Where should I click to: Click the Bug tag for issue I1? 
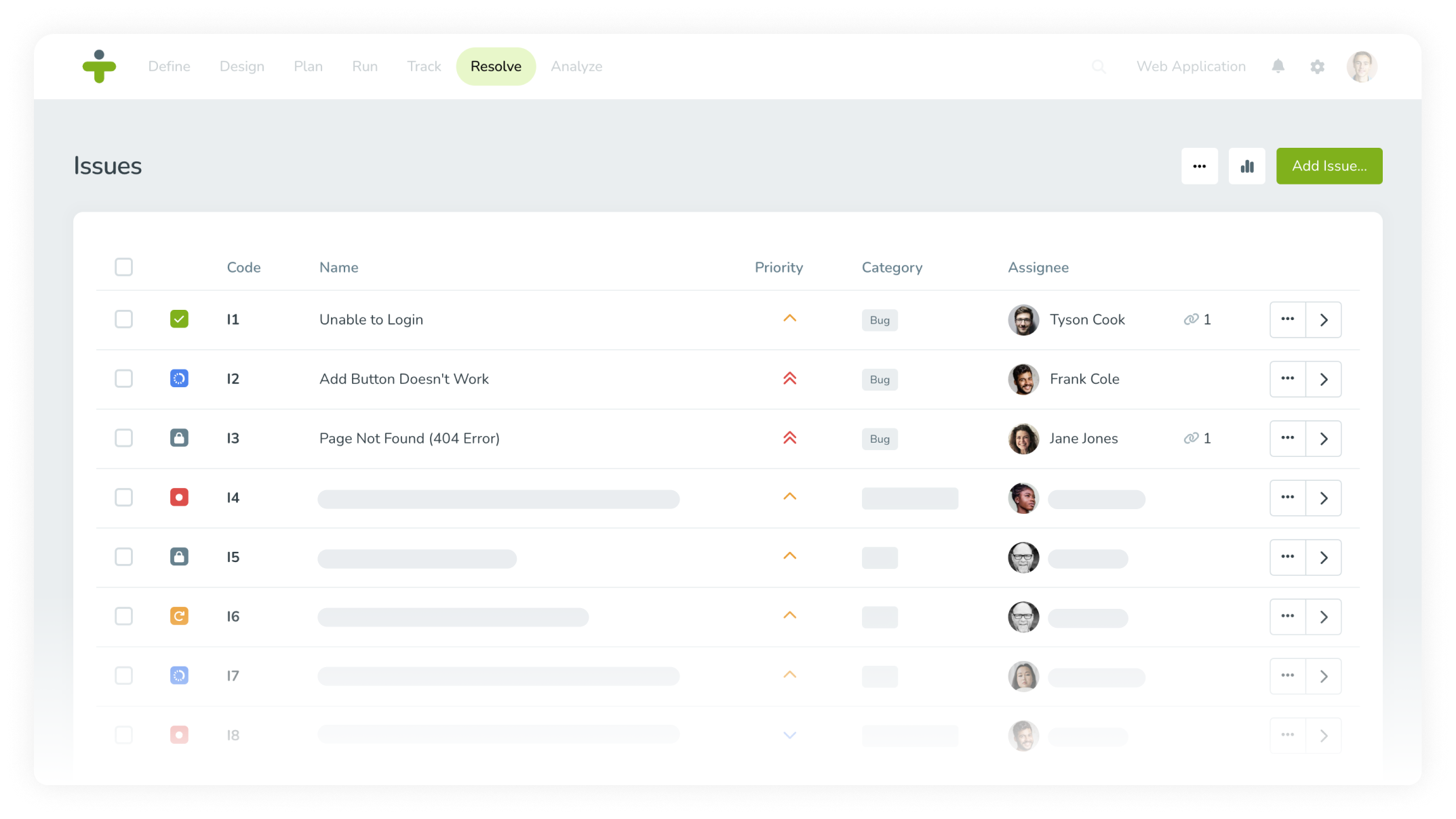(x=880, y=320)
